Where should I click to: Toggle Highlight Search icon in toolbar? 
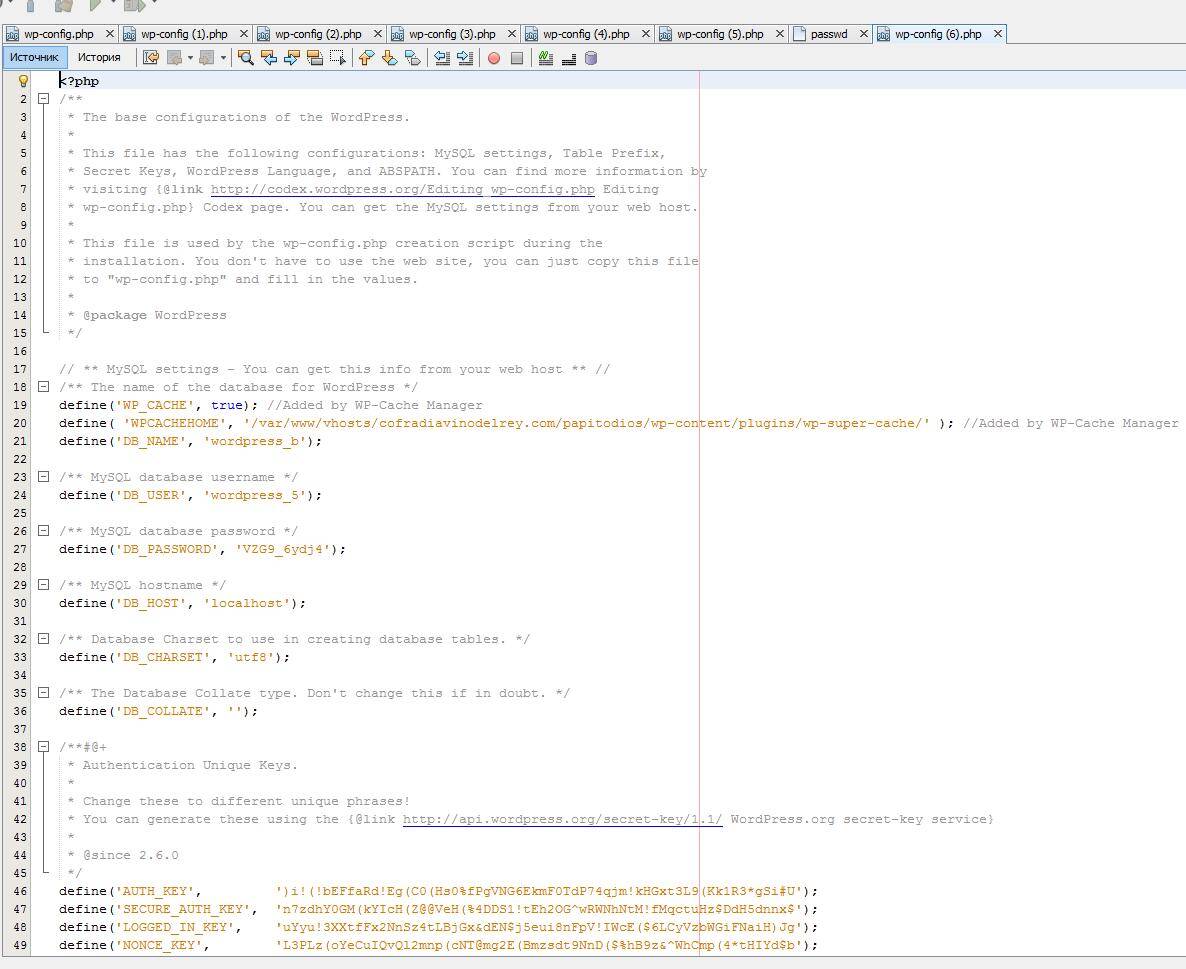[x=314, y=58]
